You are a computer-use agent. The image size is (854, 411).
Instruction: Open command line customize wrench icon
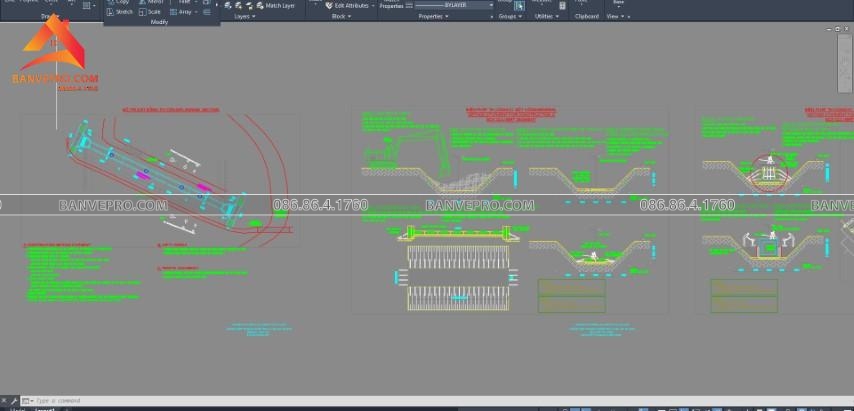click(x=14, y=401)
